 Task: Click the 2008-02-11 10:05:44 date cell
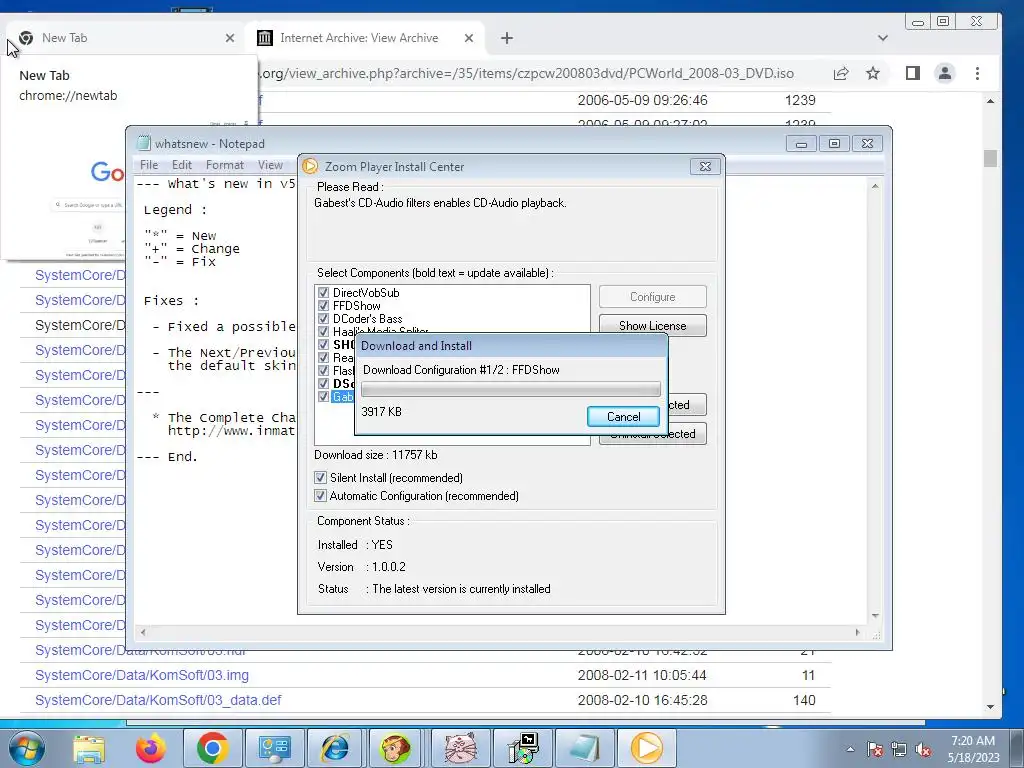point(642,675)
